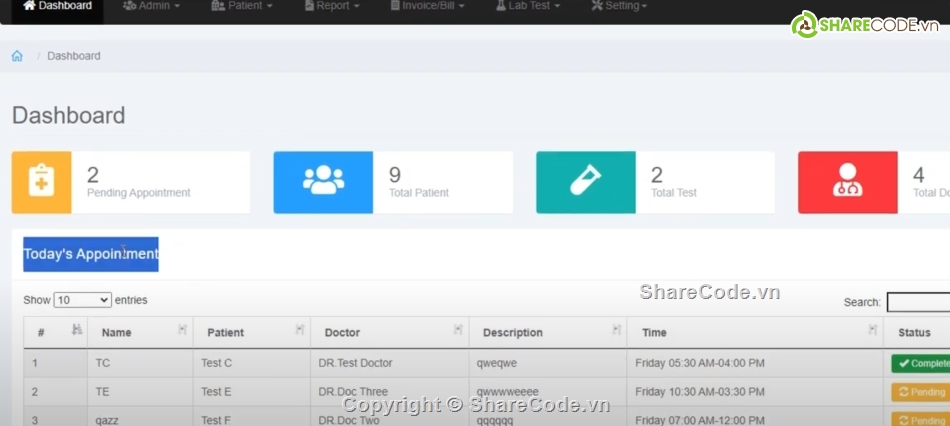The image size is (950, 426).
Task: Click the Total Test label
Action: pyautogui.click(x=674, y=193)
